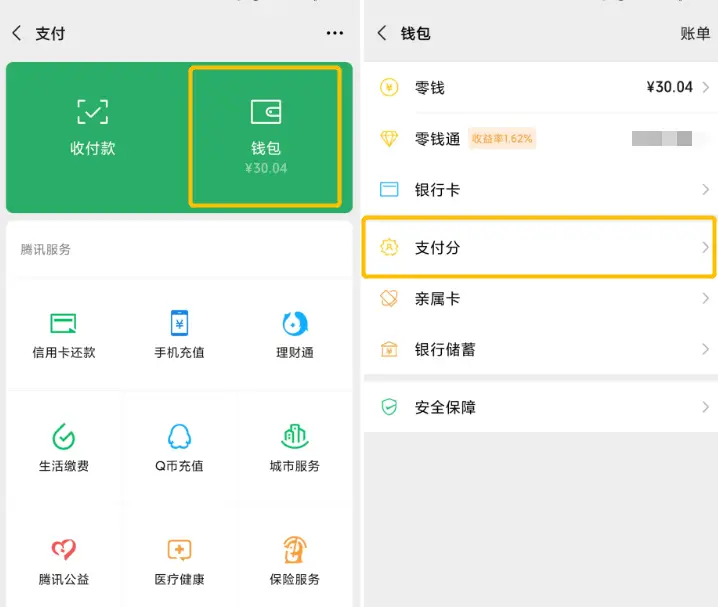Tap the 收付款 scan icon
Viewport: 718px width, 607px height.
click(x=92, y=112)
